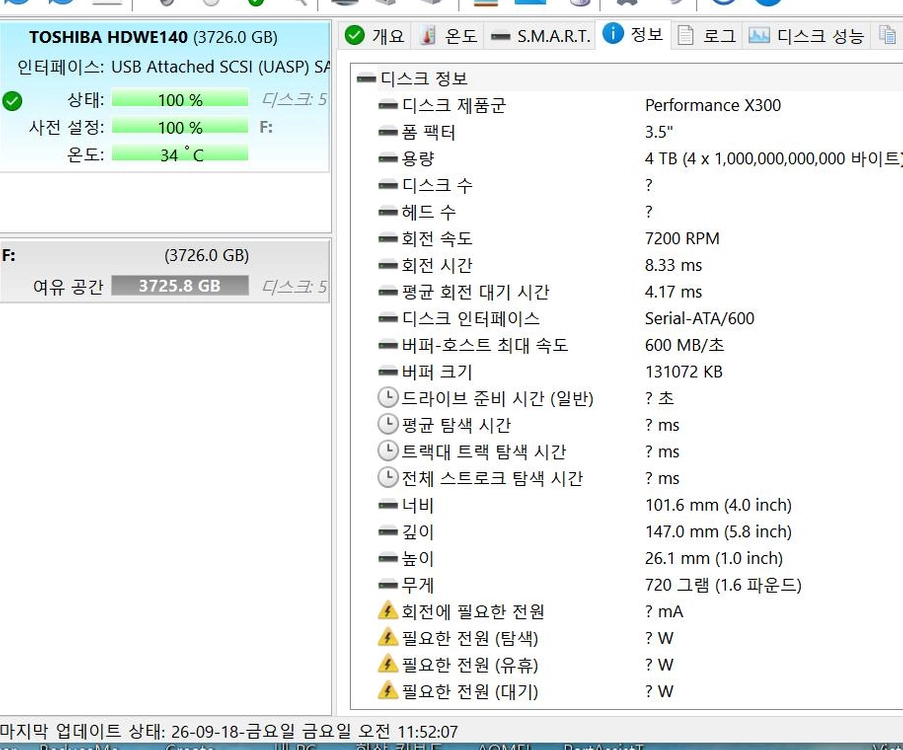Open the 디스크 성능 performance tab
The width and height of the screenshot is (903, 750).
(x=806, y=36)
